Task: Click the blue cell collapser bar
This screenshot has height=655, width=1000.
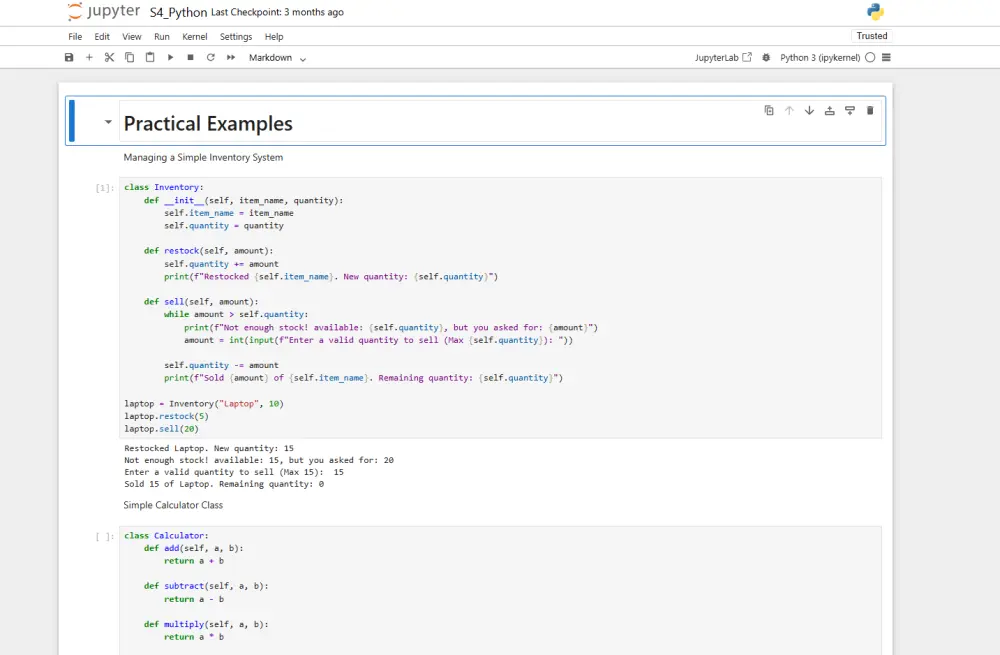Action: [71, 121]
